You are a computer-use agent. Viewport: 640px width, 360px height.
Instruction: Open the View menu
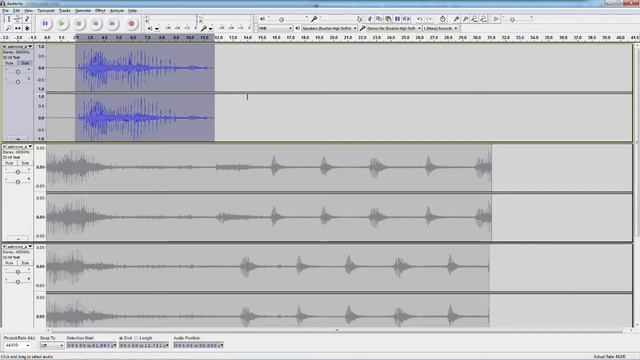(x=29, y=11)
